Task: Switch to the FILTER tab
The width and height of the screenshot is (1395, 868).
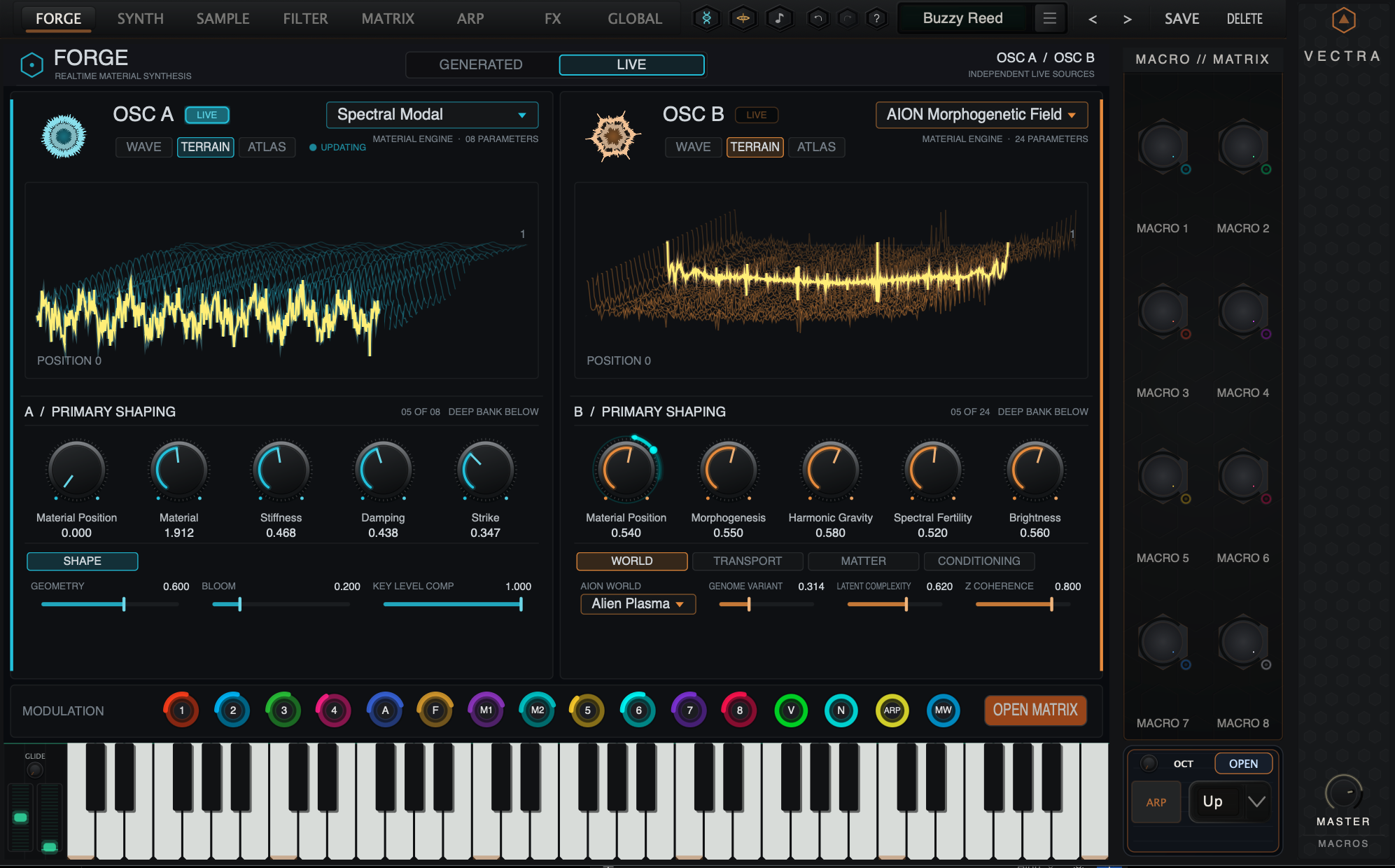Action: point(305,19)
